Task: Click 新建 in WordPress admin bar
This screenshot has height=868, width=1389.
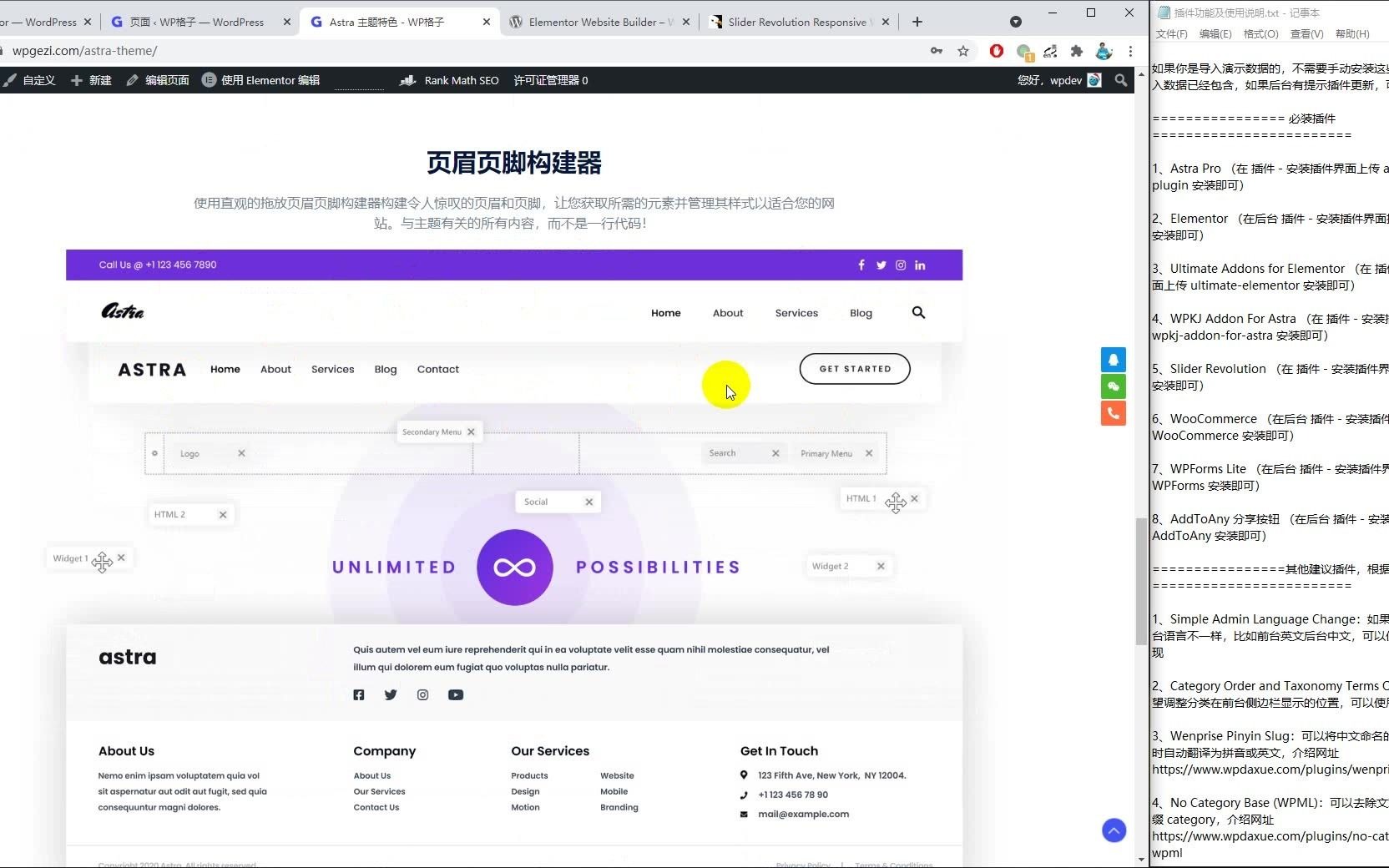Action: [x=92, y=80]
